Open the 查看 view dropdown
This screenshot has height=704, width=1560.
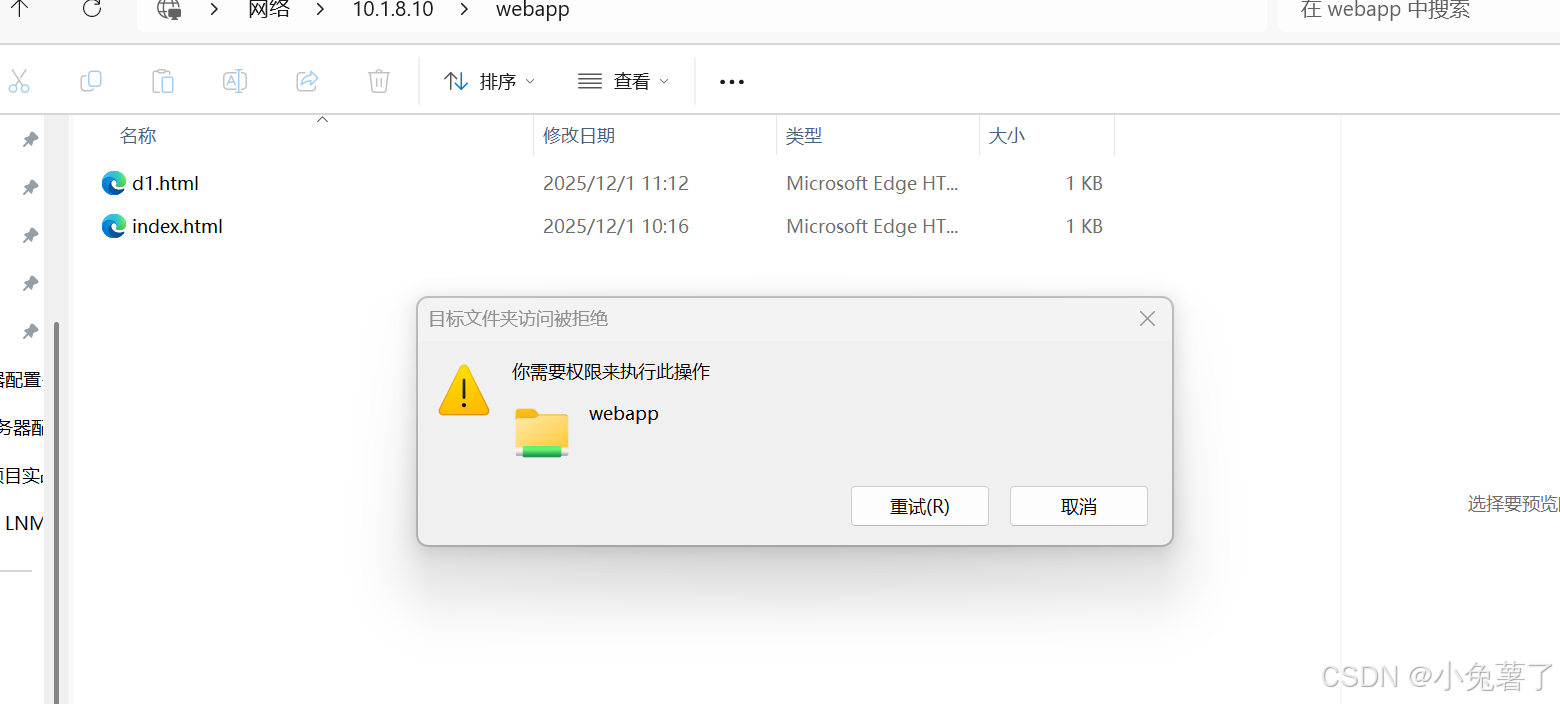624,82
